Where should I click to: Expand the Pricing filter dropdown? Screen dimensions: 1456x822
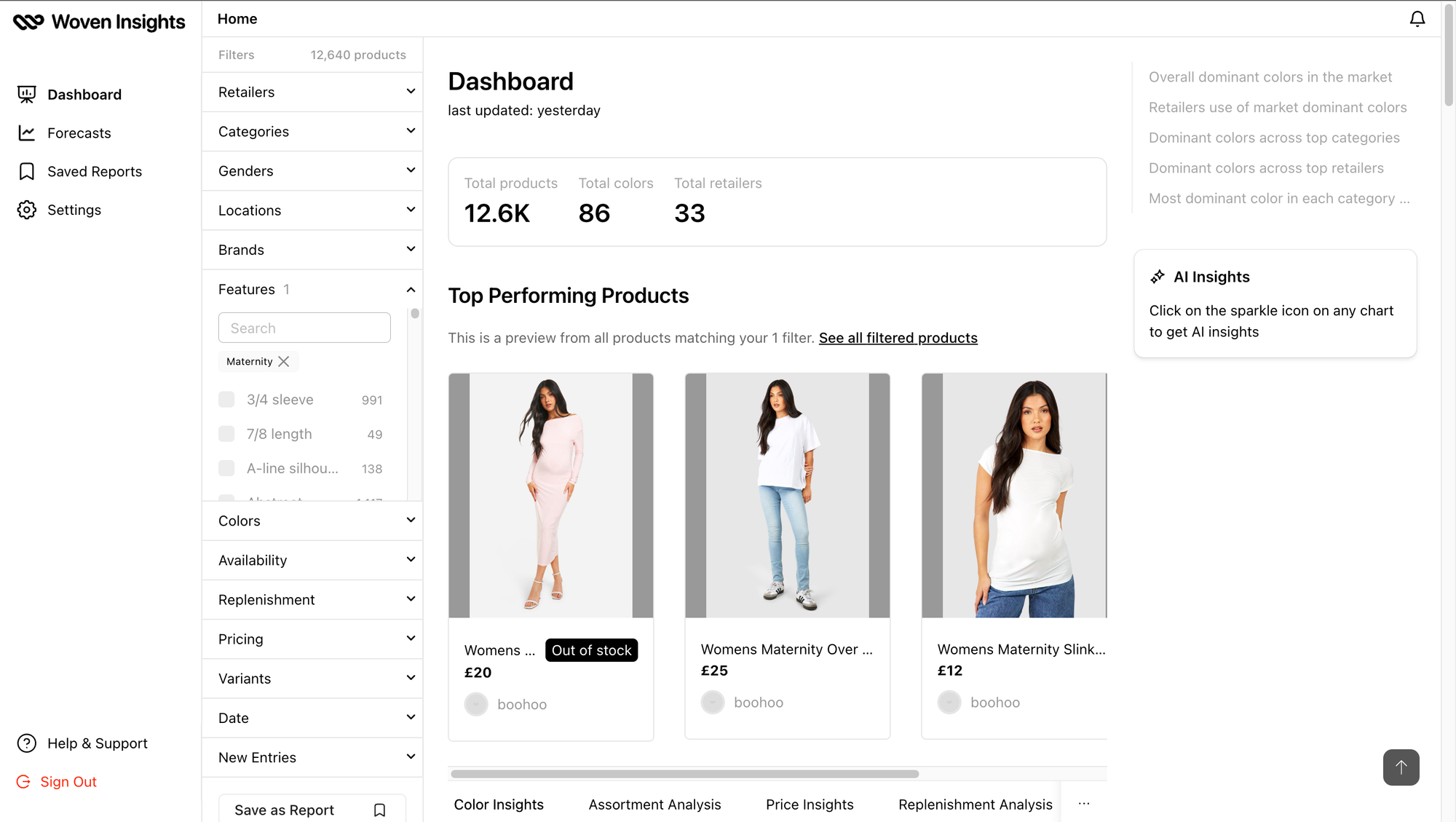(x=312, y=639)
